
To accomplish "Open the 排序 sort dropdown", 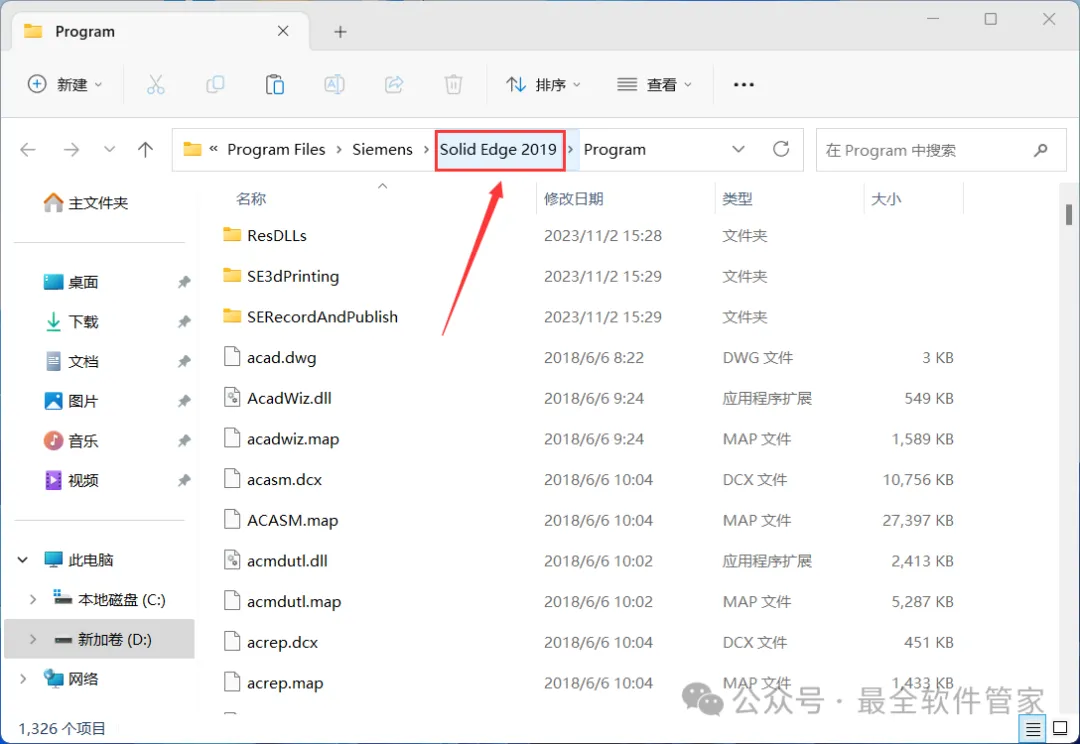I will tap(544, 85).
